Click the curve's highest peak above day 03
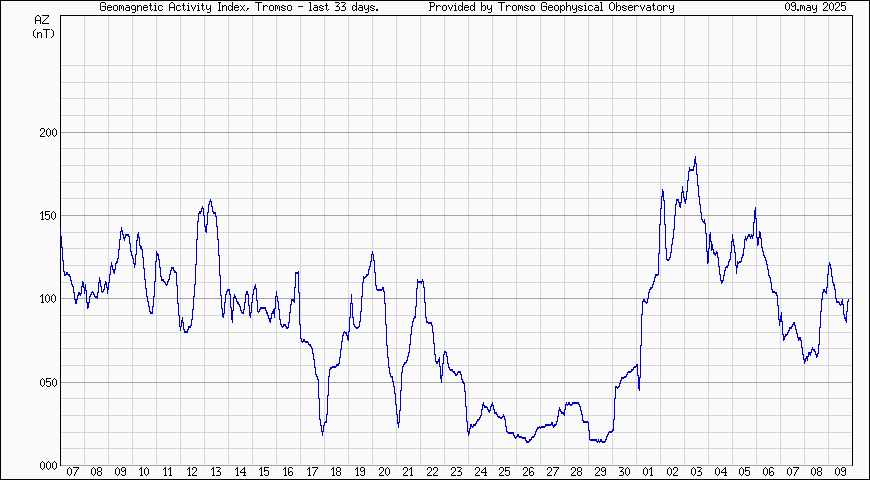The image size is (870, 480). pyautogui.click(x=695, y=158)
